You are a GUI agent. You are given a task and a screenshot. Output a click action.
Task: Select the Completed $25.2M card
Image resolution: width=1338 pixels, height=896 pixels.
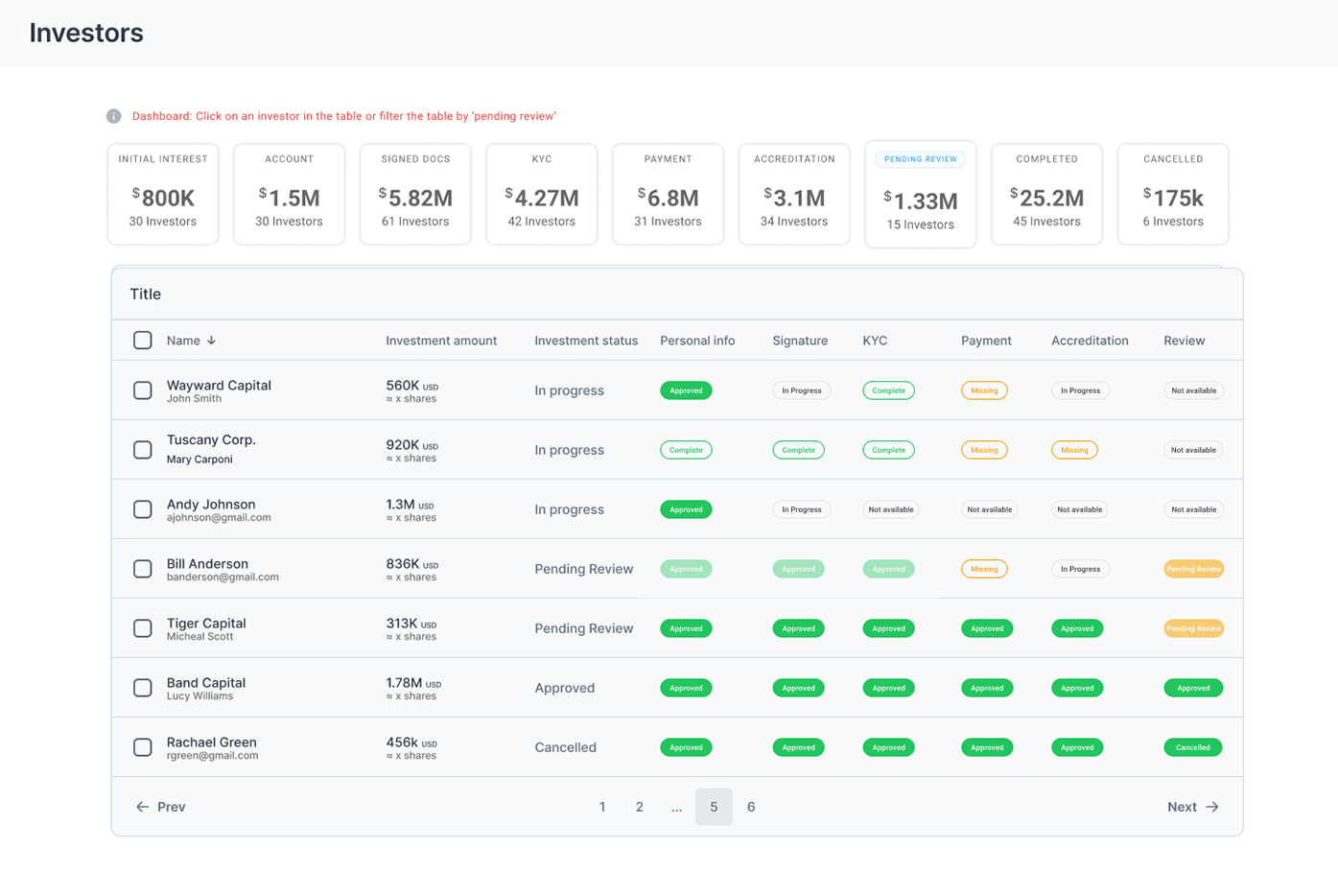coord(1046,195)
